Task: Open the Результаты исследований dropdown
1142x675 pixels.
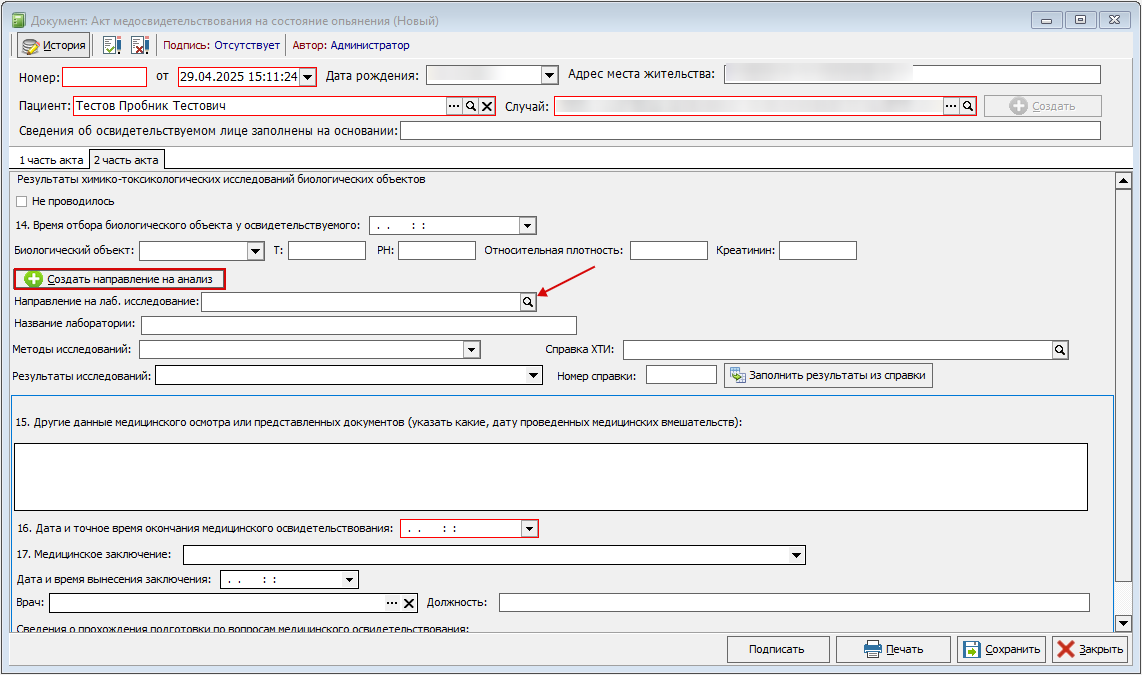Action: click(x=534, y=376)
